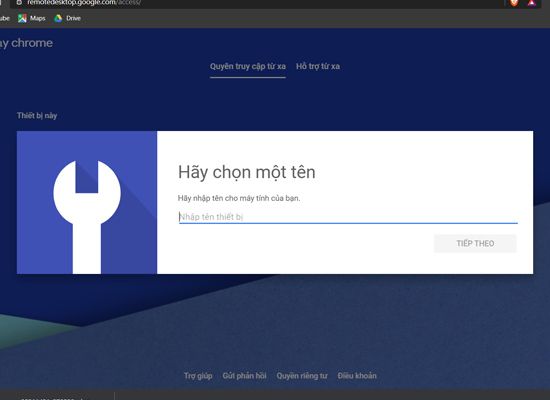
Task: Open the 'Quyền riêng tư' footer link
Action: tap(302, 376)
